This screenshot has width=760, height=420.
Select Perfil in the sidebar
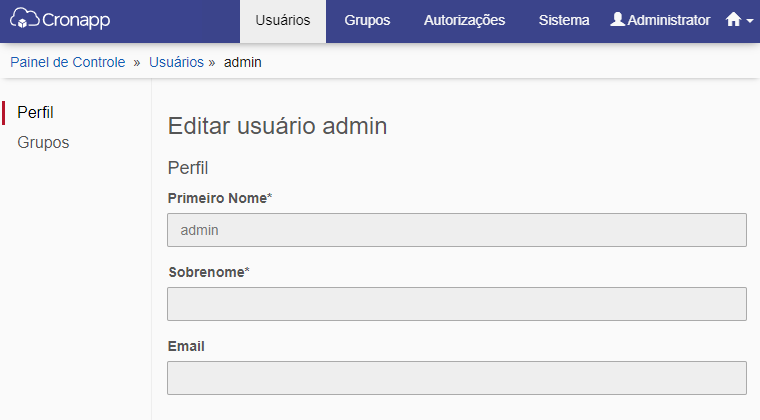pos(35,112)
